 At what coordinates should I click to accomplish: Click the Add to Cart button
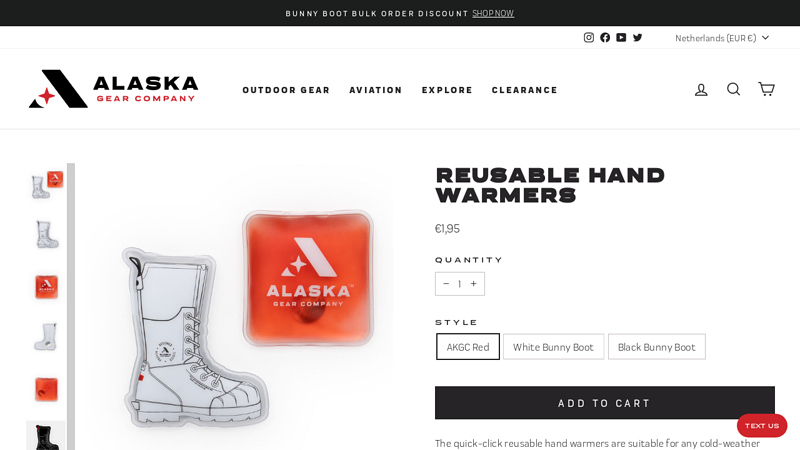point(605,403)
